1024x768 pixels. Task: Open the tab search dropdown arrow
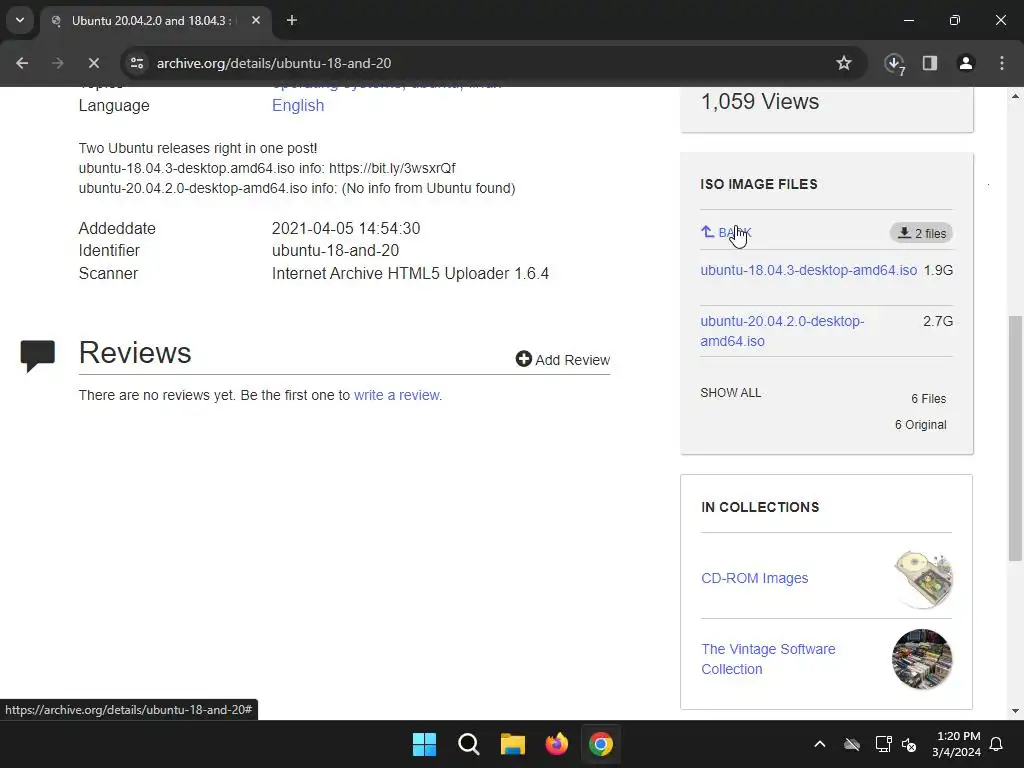click(x=20, y=20)
